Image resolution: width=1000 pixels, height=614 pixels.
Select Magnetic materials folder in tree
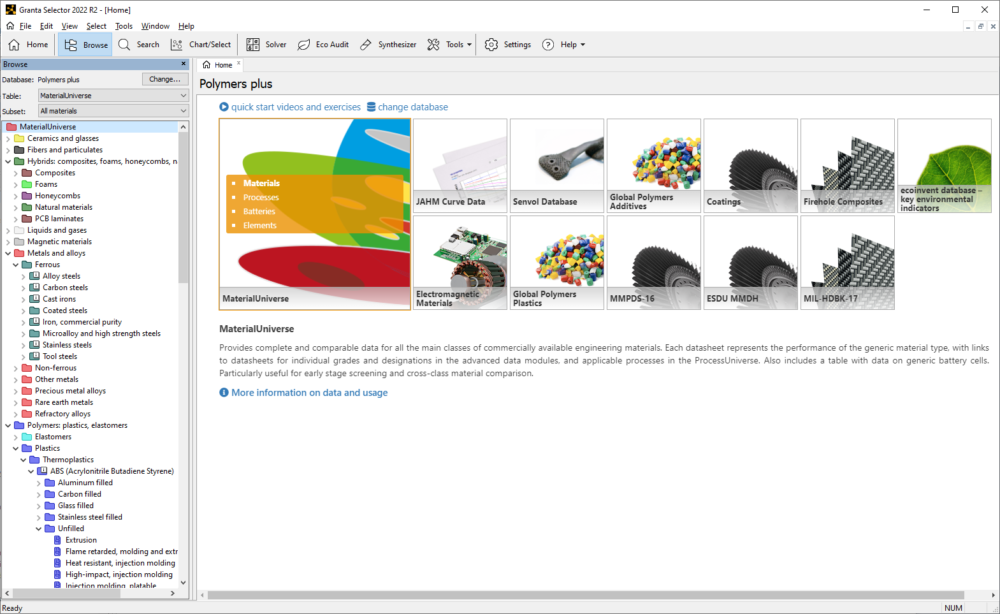pos(59,242)
